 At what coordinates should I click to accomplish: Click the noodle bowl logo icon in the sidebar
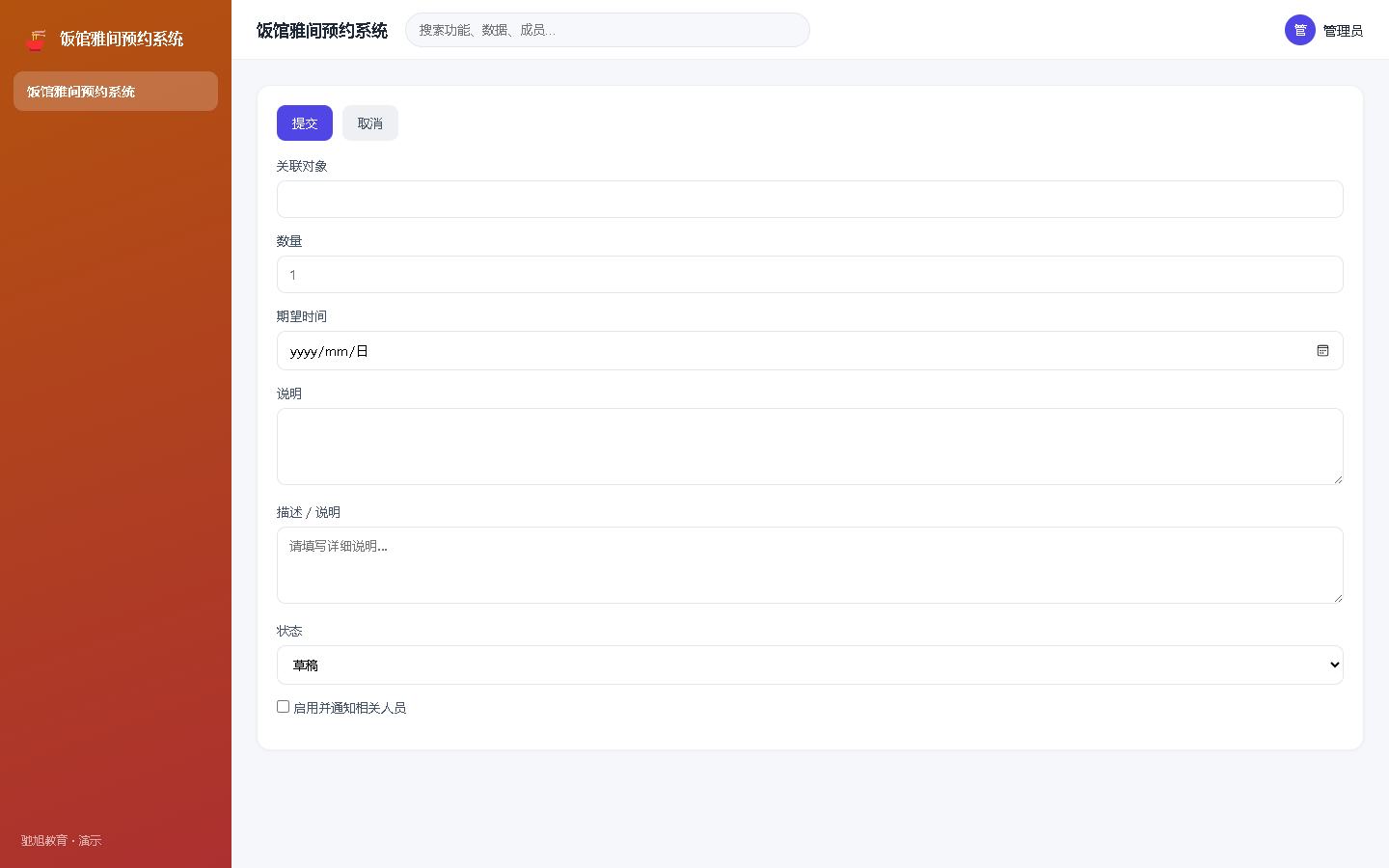tap(36, 40)
